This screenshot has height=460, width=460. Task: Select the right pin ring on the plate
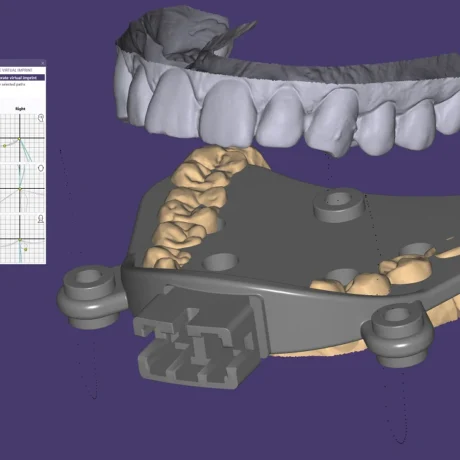397,334
